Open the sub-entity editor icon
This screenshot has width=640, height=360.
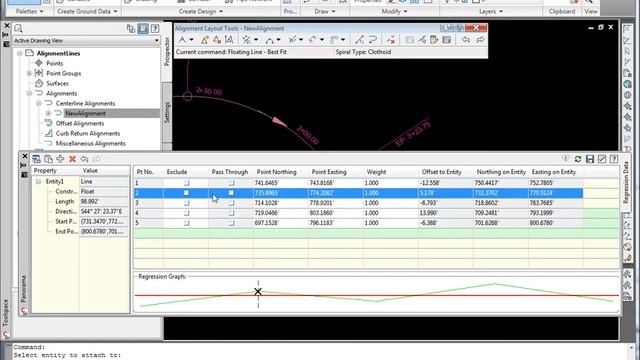pyautogui.click(x=434, y=40)
